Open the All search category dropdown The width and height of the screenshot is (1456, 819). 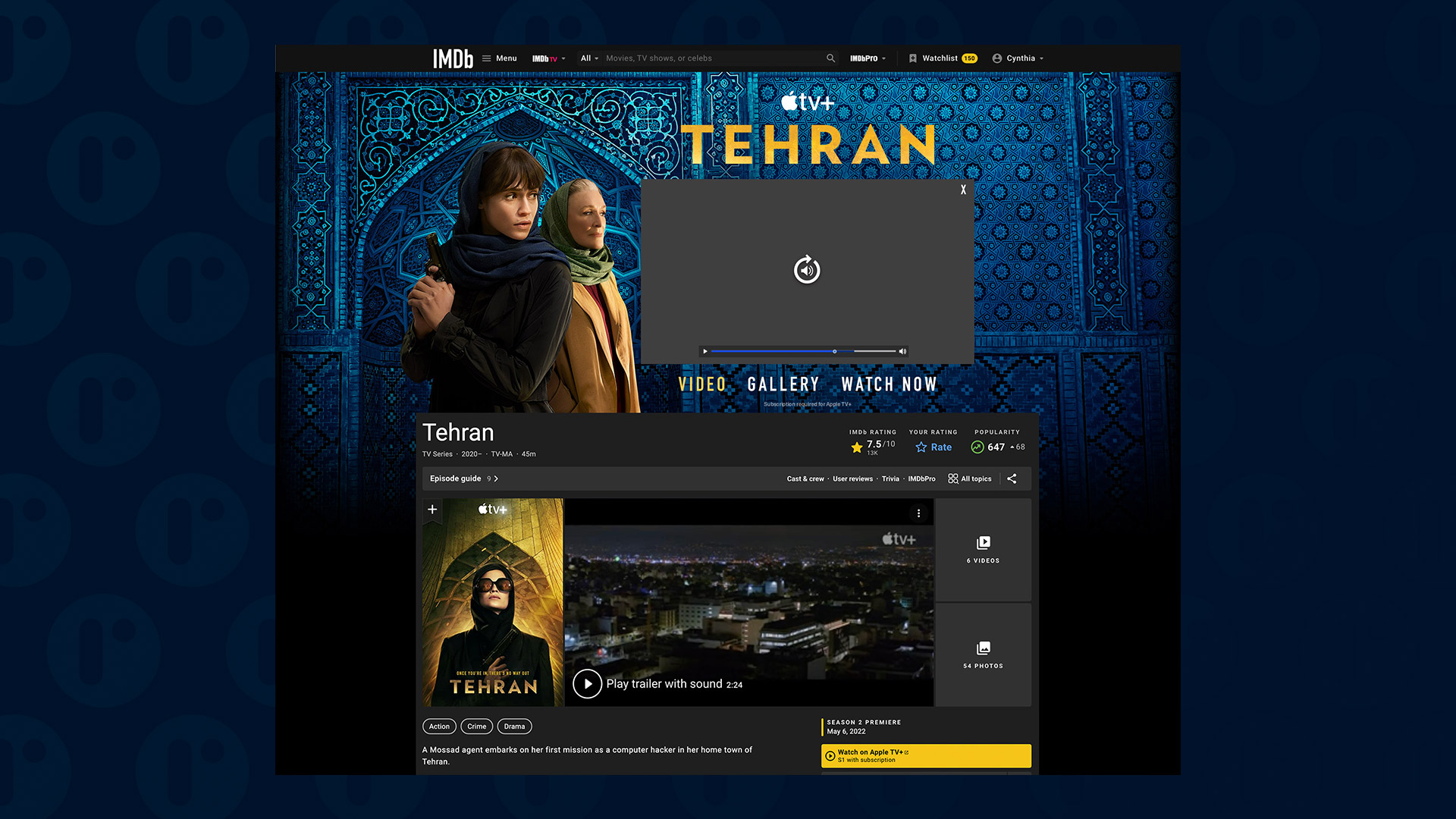pyautogui.click(x=589, y=58)
